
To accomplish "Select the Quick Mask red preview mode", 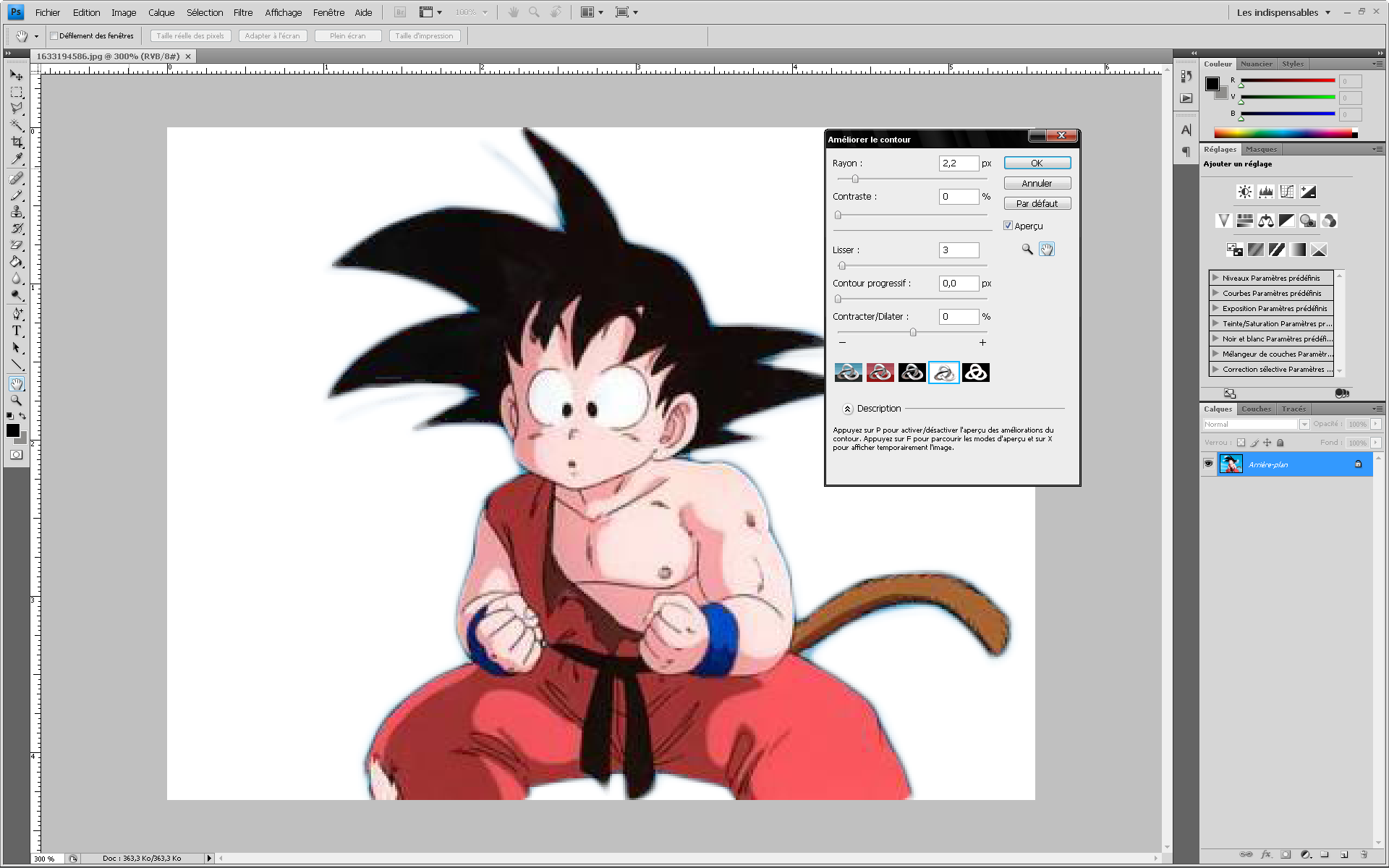I will tap(880, 373).
